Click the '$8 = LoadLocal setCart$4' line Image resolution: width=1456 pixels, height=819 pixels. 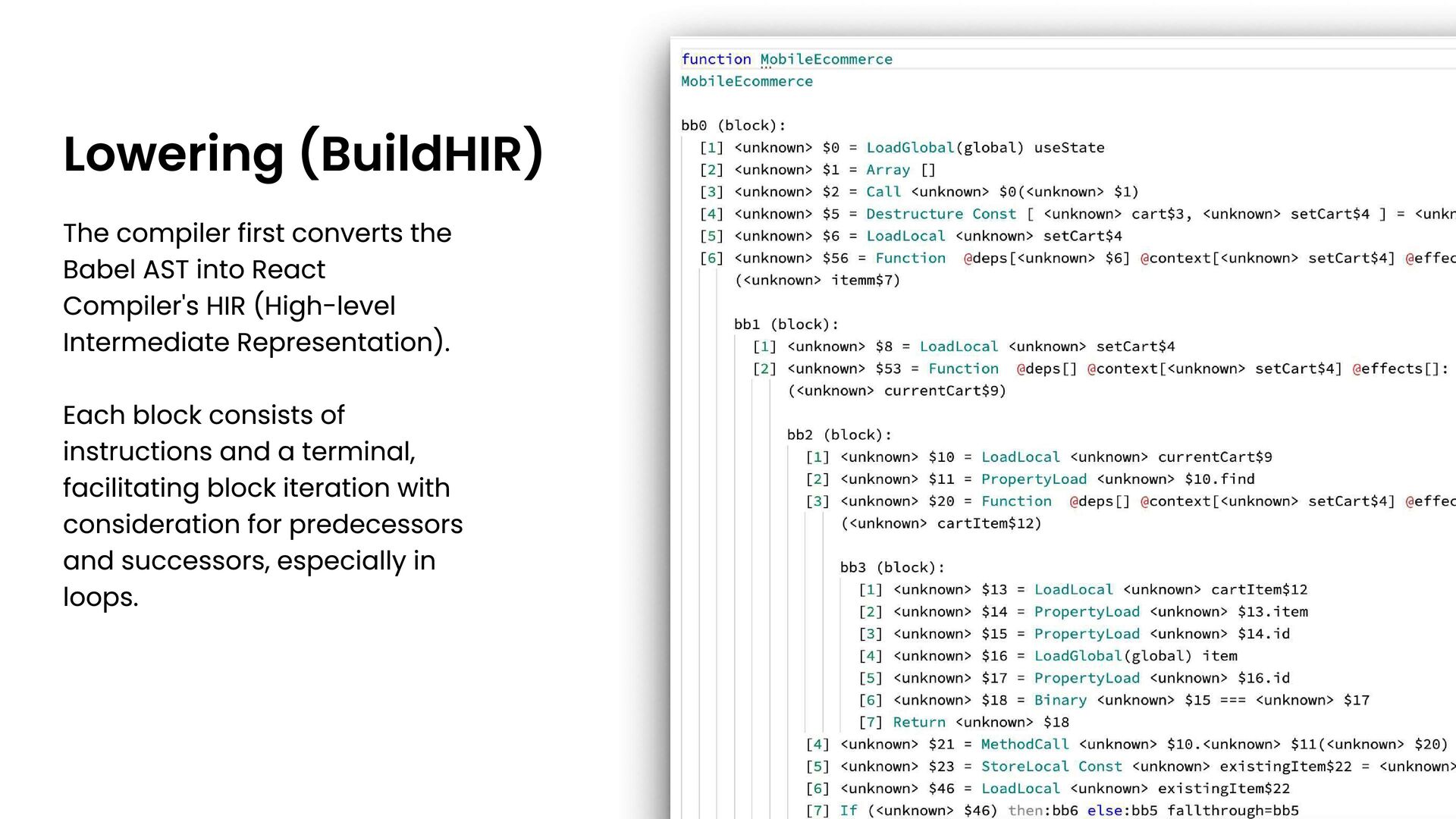point(964,347)
